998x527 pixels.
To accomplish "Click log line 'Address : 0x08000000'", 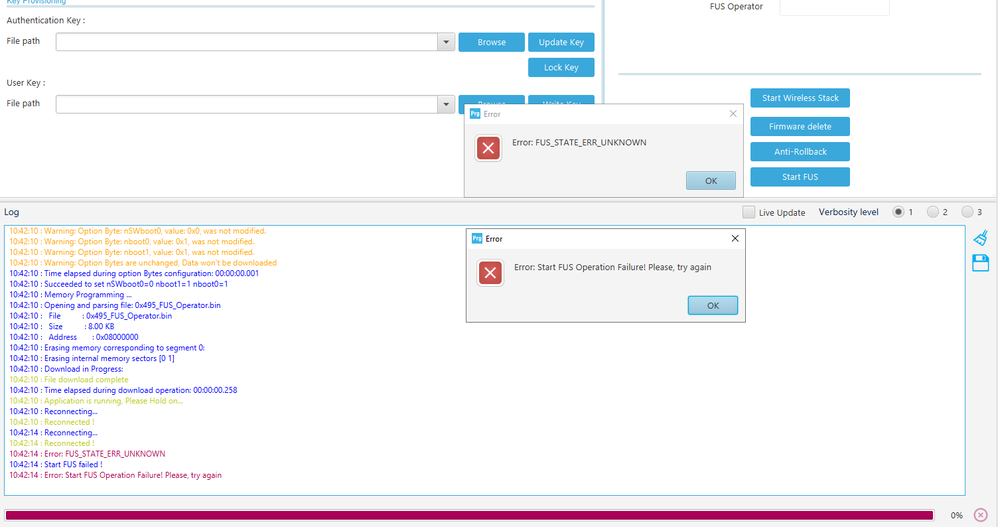I will [74, 337].
